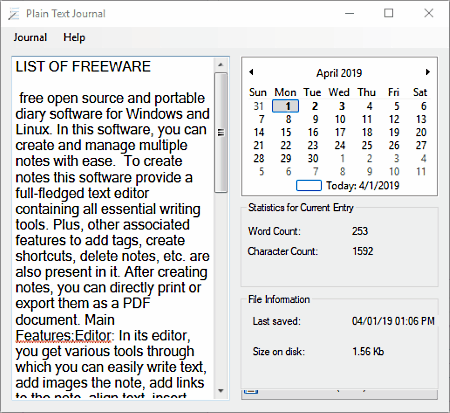Screen dimensions: 450x413
Task: Click into the journal text editor
Action: (113, 228)
